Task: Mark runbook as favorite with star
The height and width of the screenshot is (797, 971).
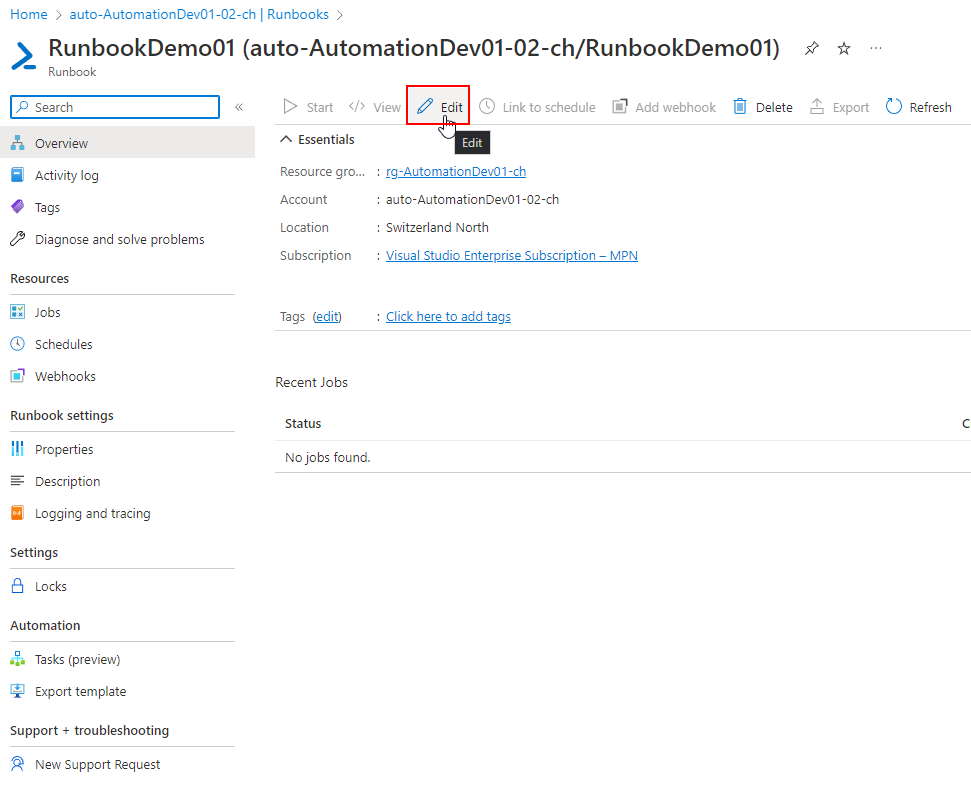Action: (x=843, y=48)
